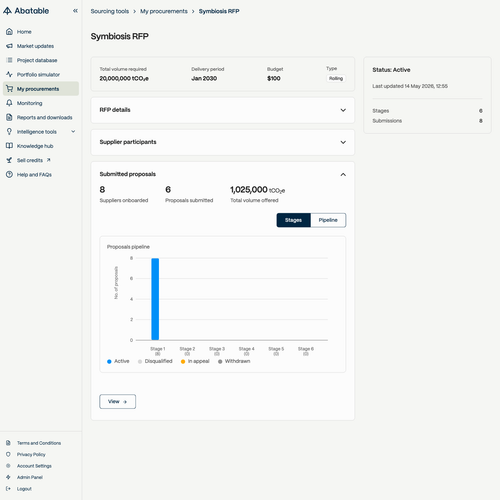Click the Status: Active heading
This screenshot has width=500, height=500.
[x=391, y=70]
